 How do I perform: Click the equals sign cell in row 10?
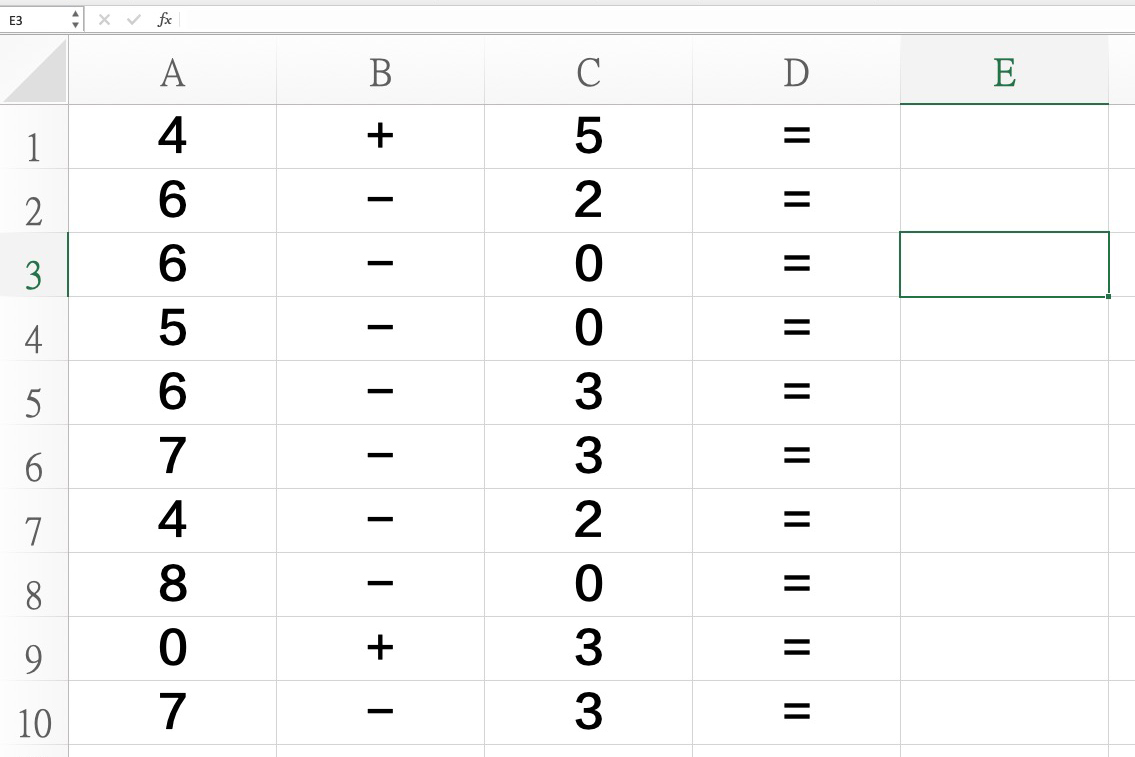(796, 713)
